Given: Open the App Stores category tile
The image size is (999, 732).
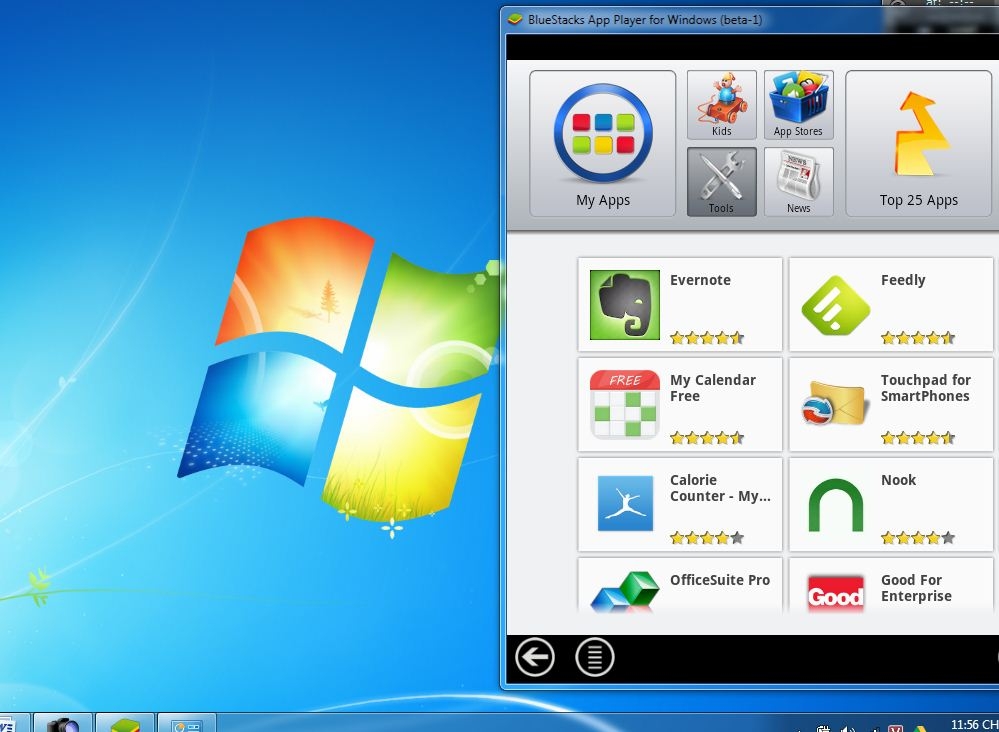Looking at the screenshot, I should click(798, 104).
